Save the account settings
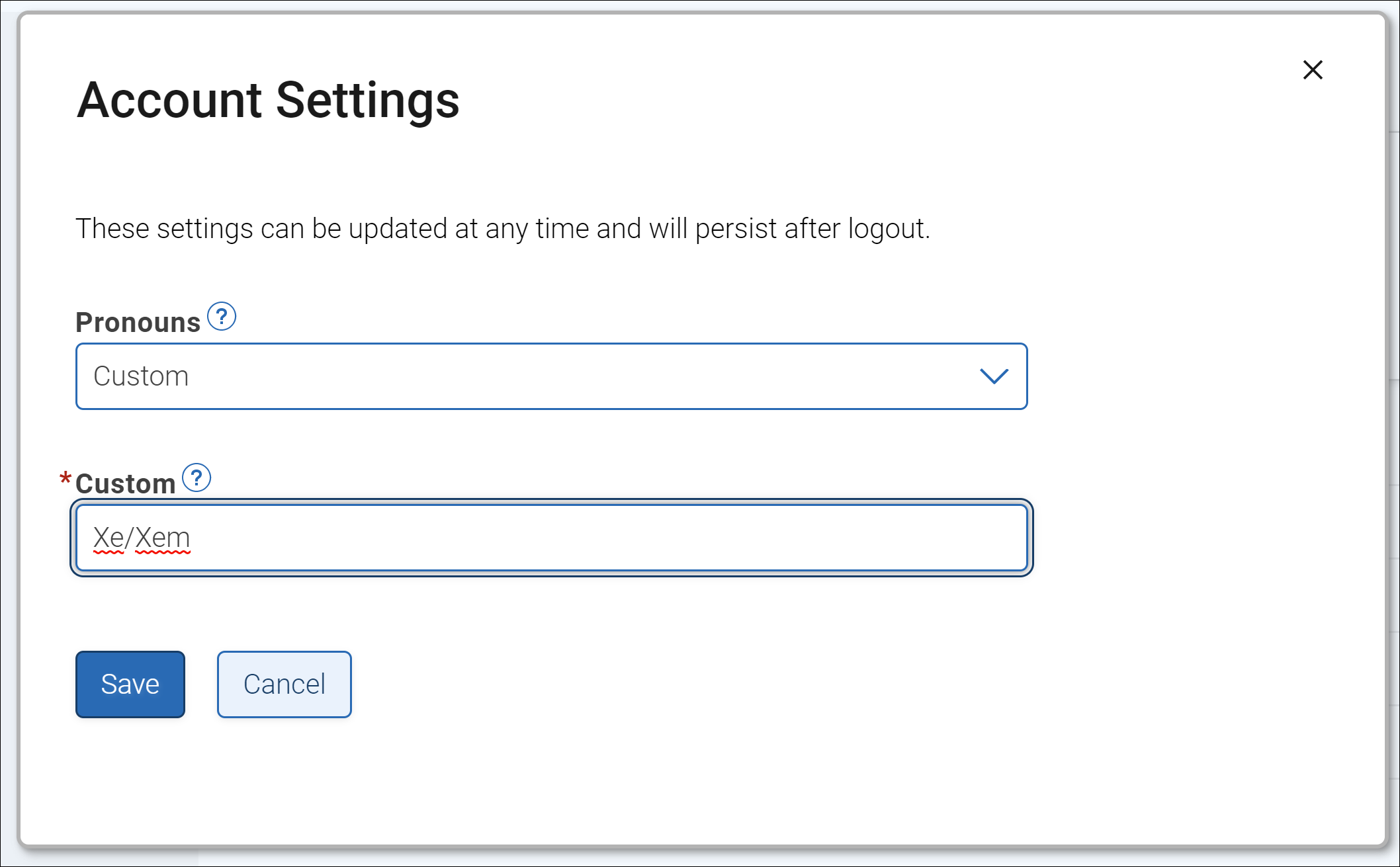The width and height of the screenshot is (1400, 867). point(130,684)
